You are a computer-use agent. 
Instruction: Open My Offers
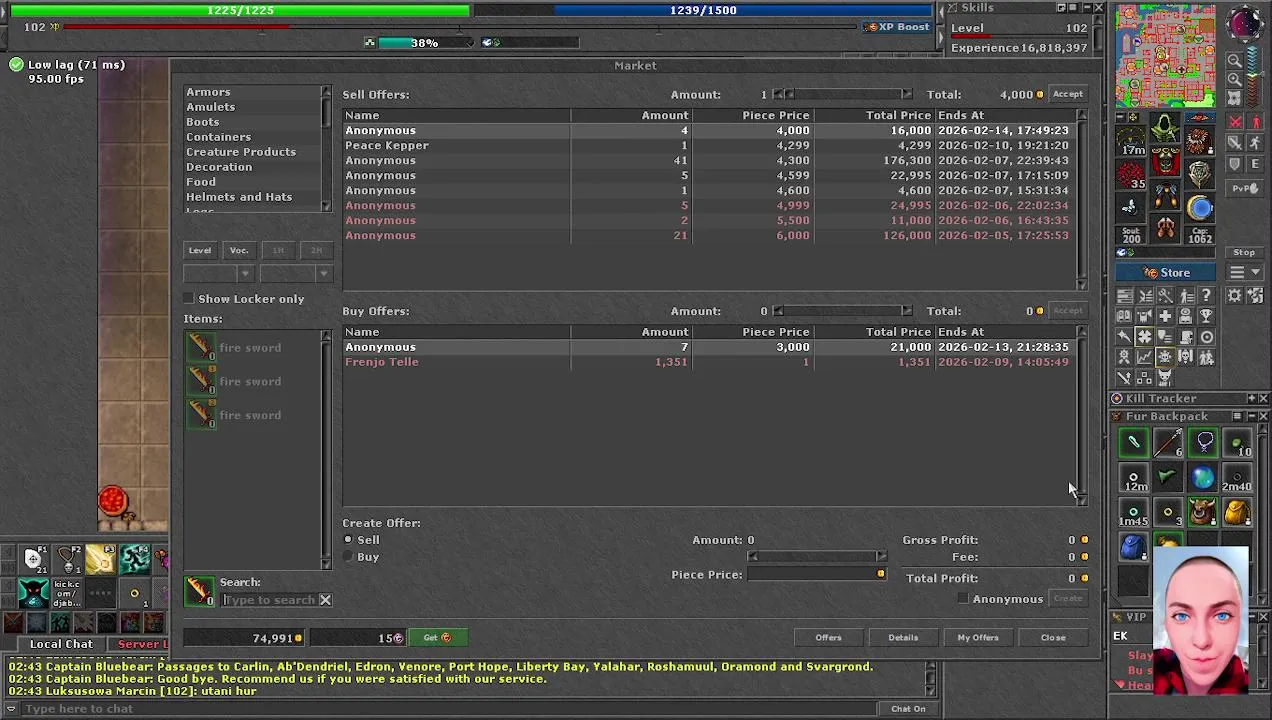pos(978,638)
